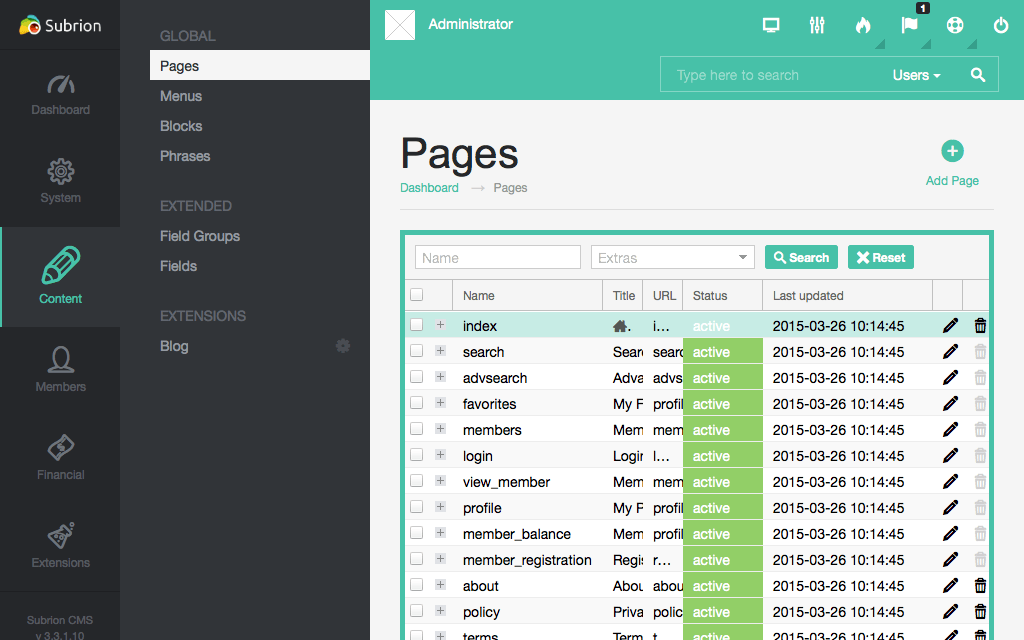Screen dimensions: 1024x640
Task: Click the power logout icon
Action: (1001, 25)
